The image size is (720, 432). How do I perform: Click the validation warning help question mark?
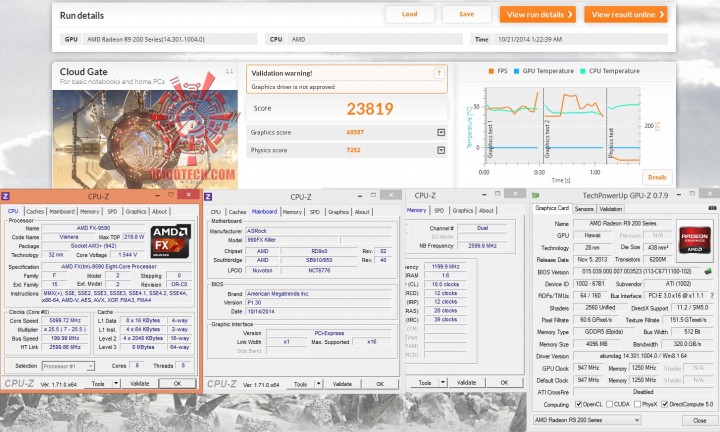439,73
